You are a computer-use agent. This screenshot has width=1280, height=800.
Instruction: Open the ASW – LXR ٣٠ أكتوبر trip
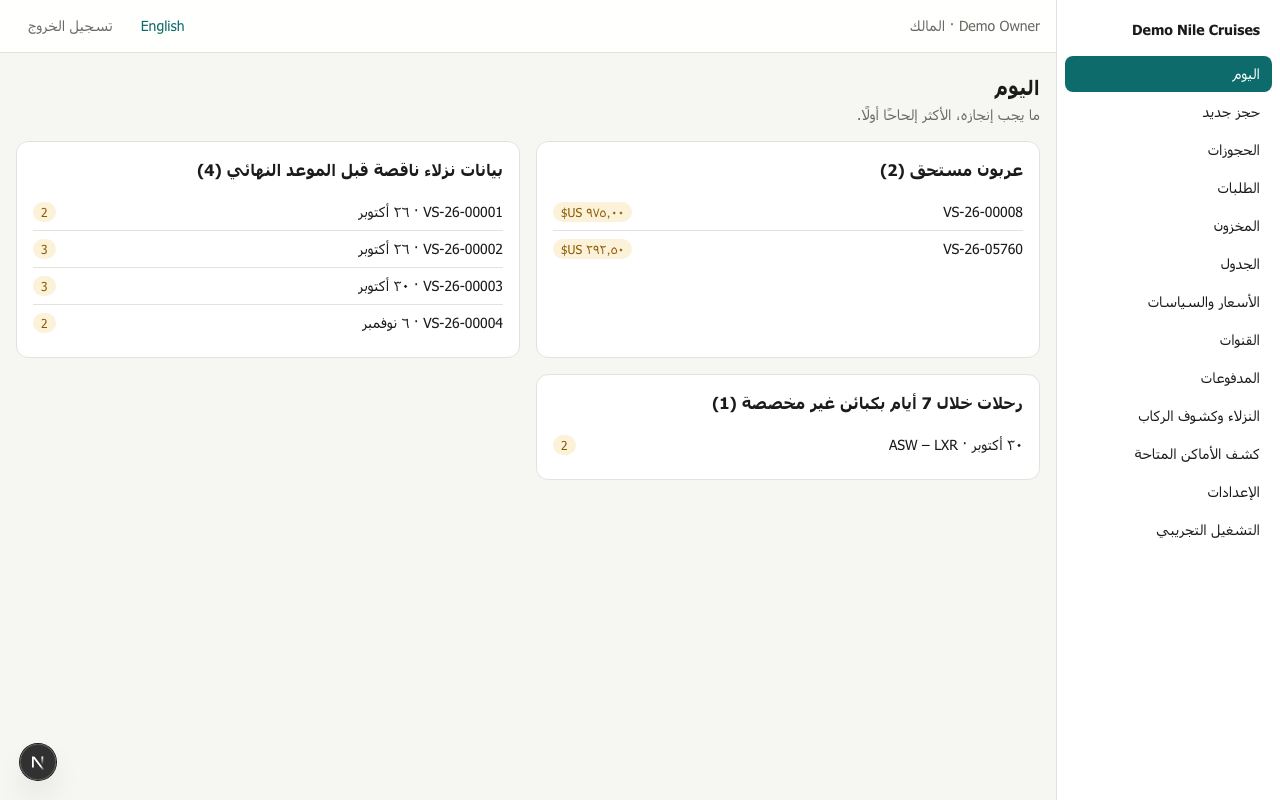coord(788,445)
